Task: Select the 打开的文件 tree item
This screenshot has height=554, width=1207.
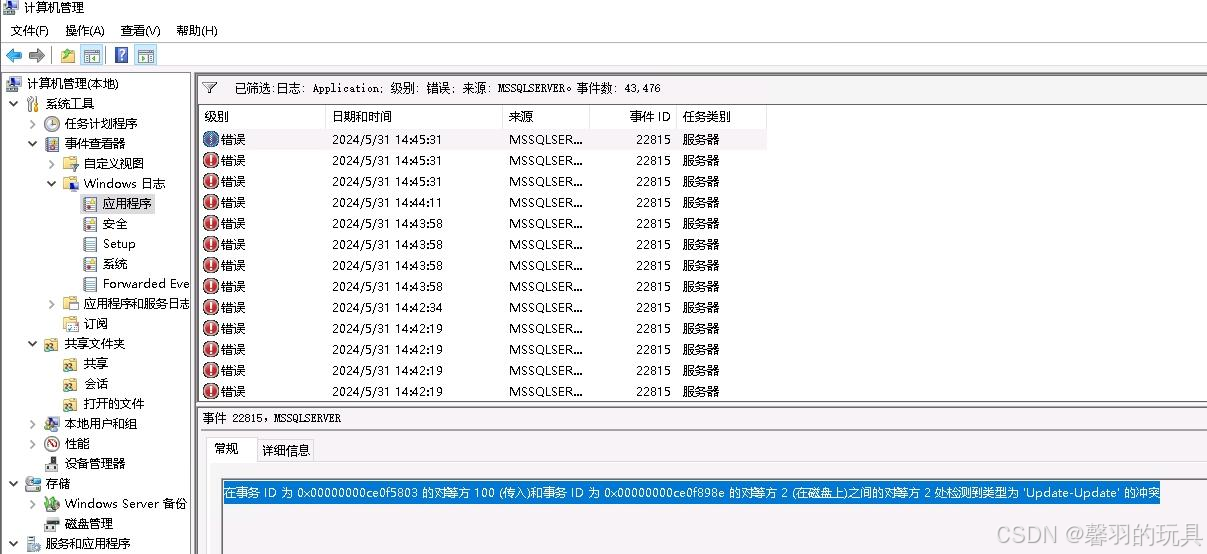Action: [114, 404]
